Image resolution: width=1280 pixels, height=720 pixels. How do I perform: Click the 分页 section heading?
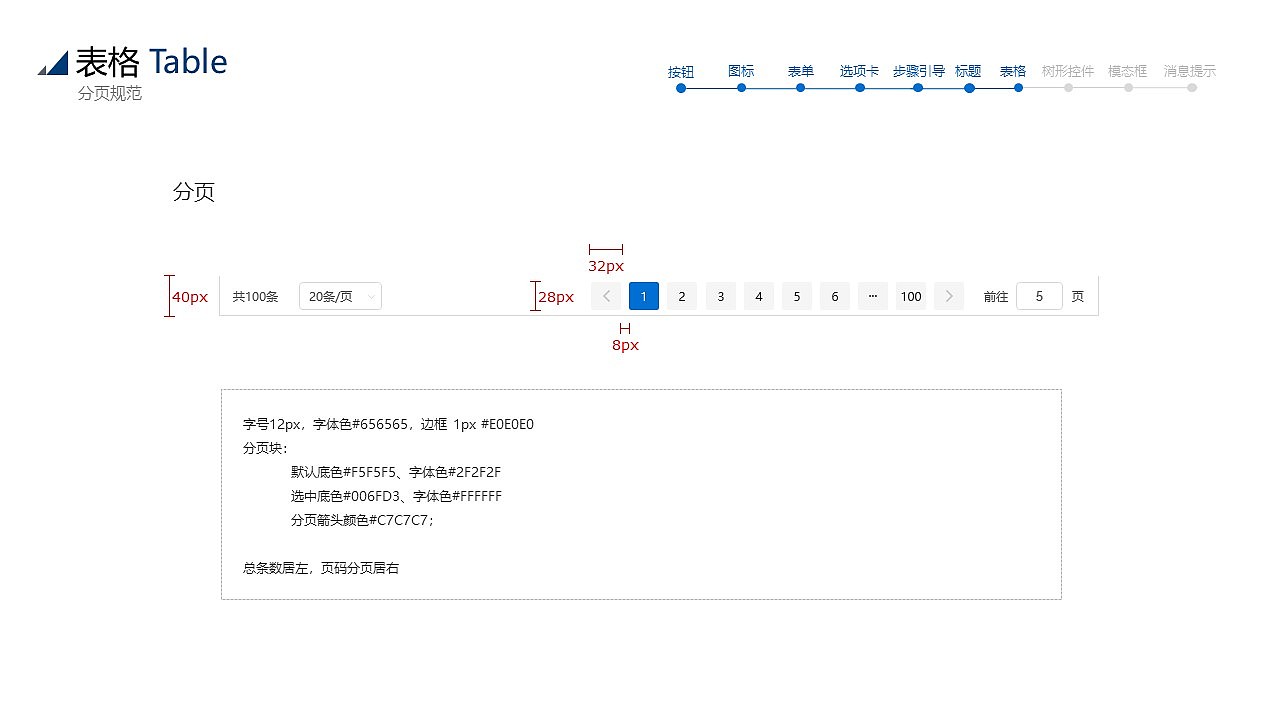194,192
